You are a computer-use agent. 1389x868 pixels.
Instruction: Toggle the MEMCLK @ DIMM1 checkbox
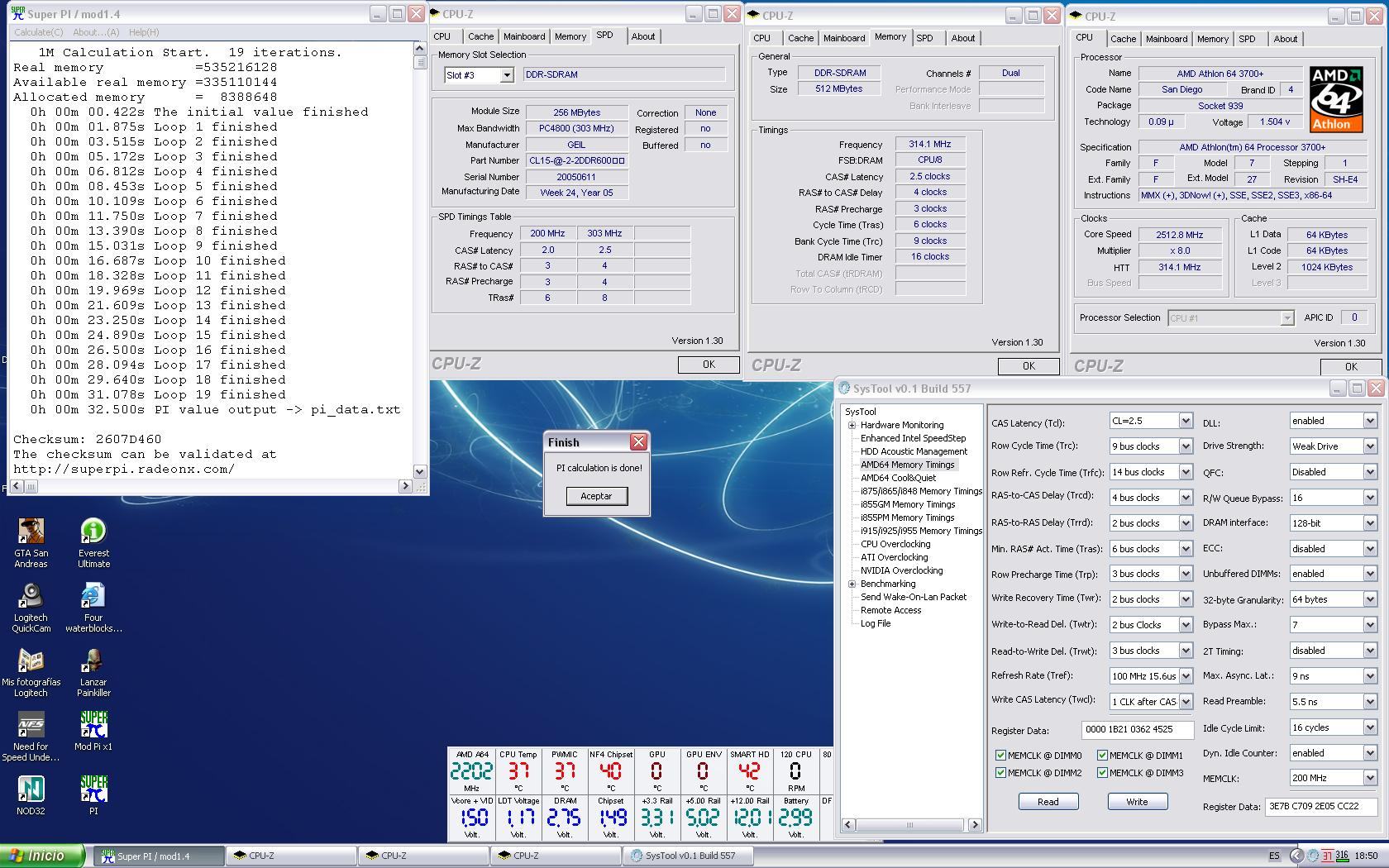[1102, 756]
